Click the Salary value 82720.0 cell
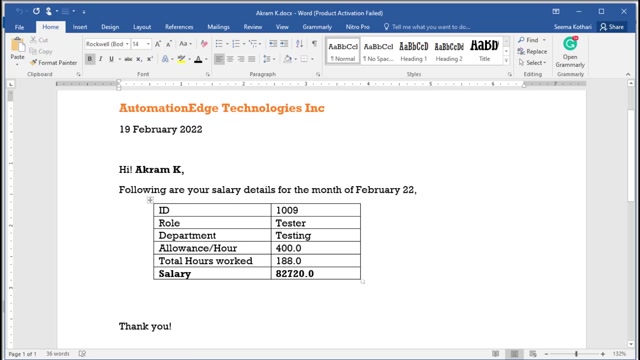The width and height of the screenshot is (640, 360). pyautogui.click(x=316, y=273)
